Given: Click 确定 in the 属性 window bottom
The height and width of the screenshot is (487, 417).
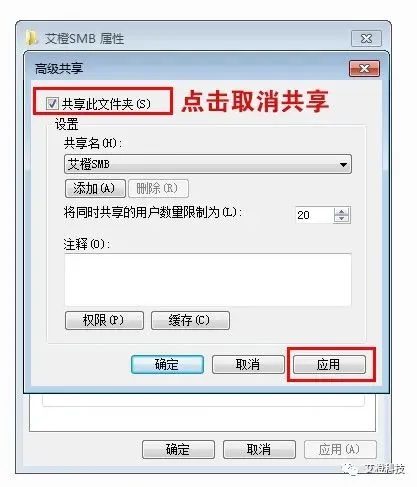Looking at the screenshot, I should (178, 449).
